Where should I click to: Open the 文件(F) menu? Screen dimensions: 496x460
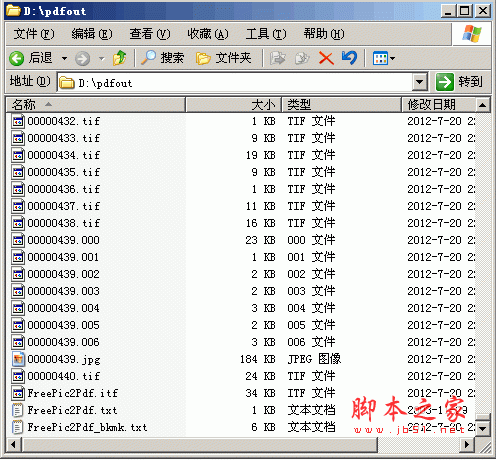tap(34, 34)
